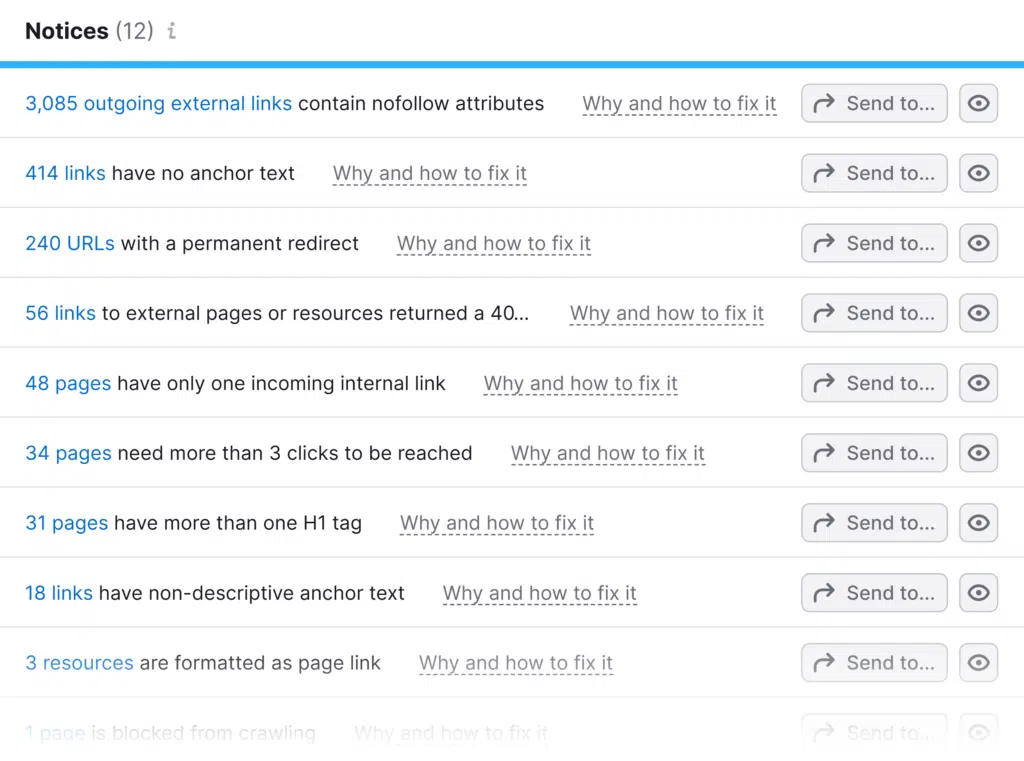The image size is (1024, 761).
Task: Send the 31 pages H1 issue to a tool
Action: [x=874, y=523]
